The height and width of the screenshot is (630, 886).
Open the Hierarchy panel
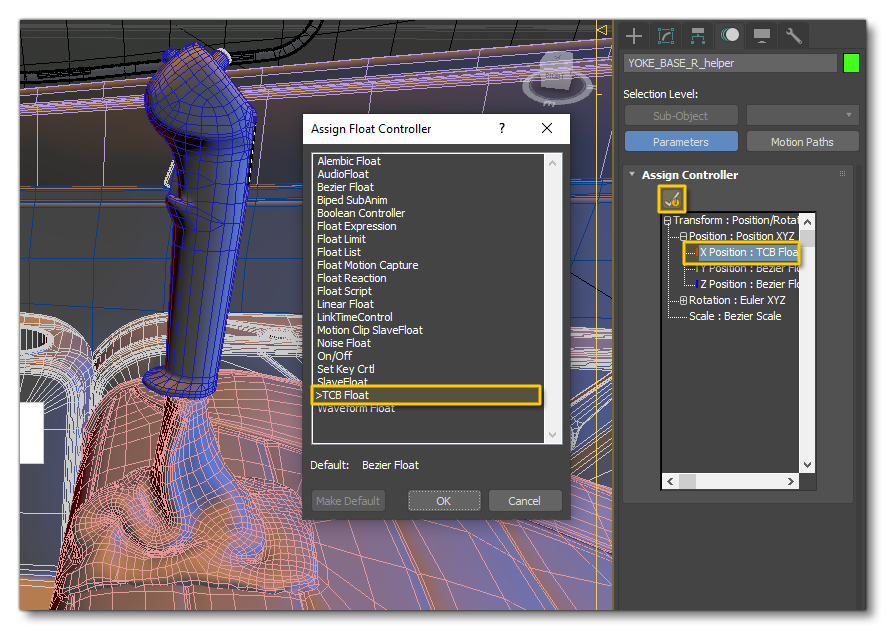tap(697, 35)
